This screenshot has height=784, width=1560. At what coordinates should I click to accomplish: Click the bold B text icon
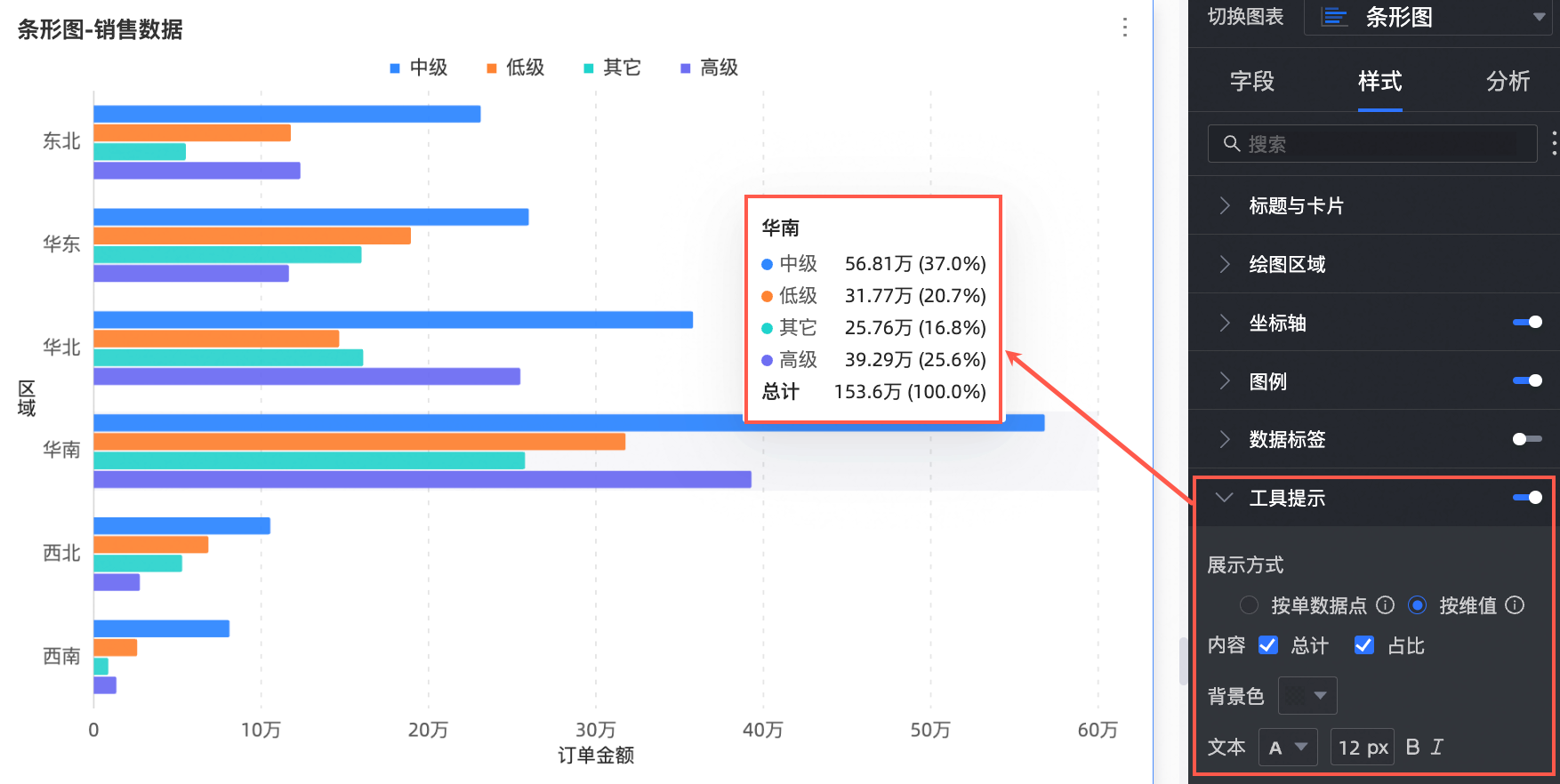tap(1412, 748)
